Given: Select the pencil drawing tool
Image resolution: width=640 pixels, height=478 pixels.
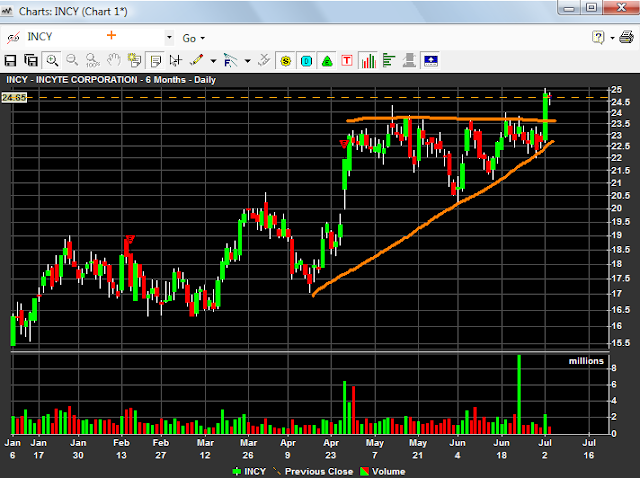Looking at the screenshot, I should 196,60.
